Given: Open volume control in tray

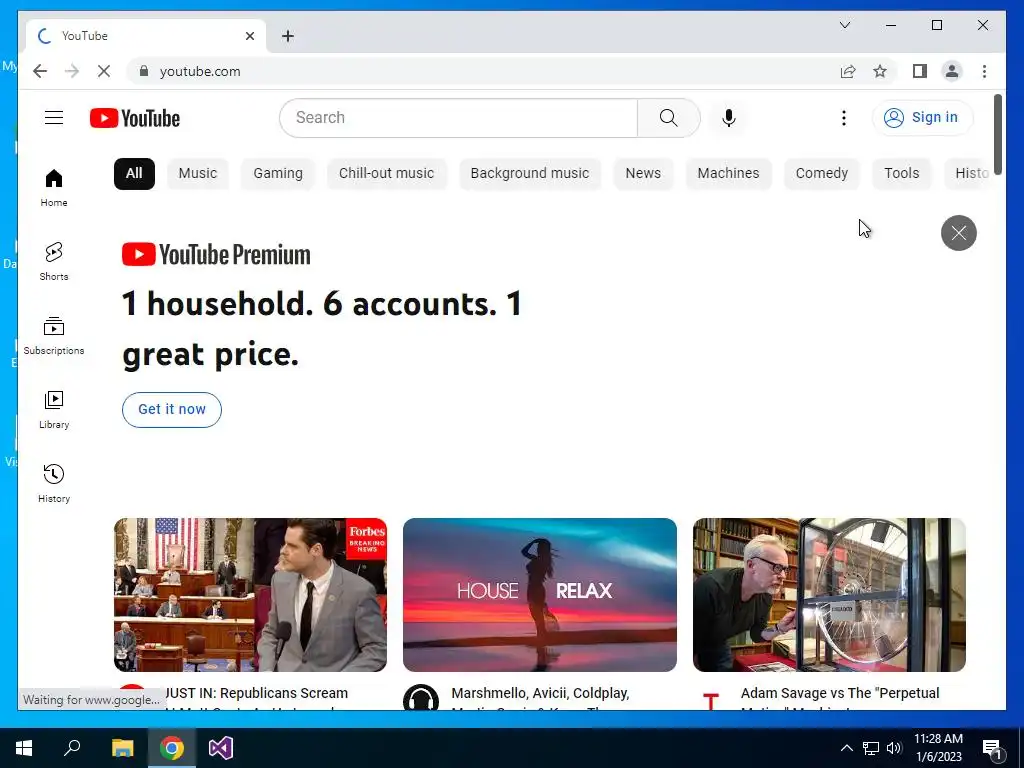Looking at the screenshot, I should [x=895, y=748].
